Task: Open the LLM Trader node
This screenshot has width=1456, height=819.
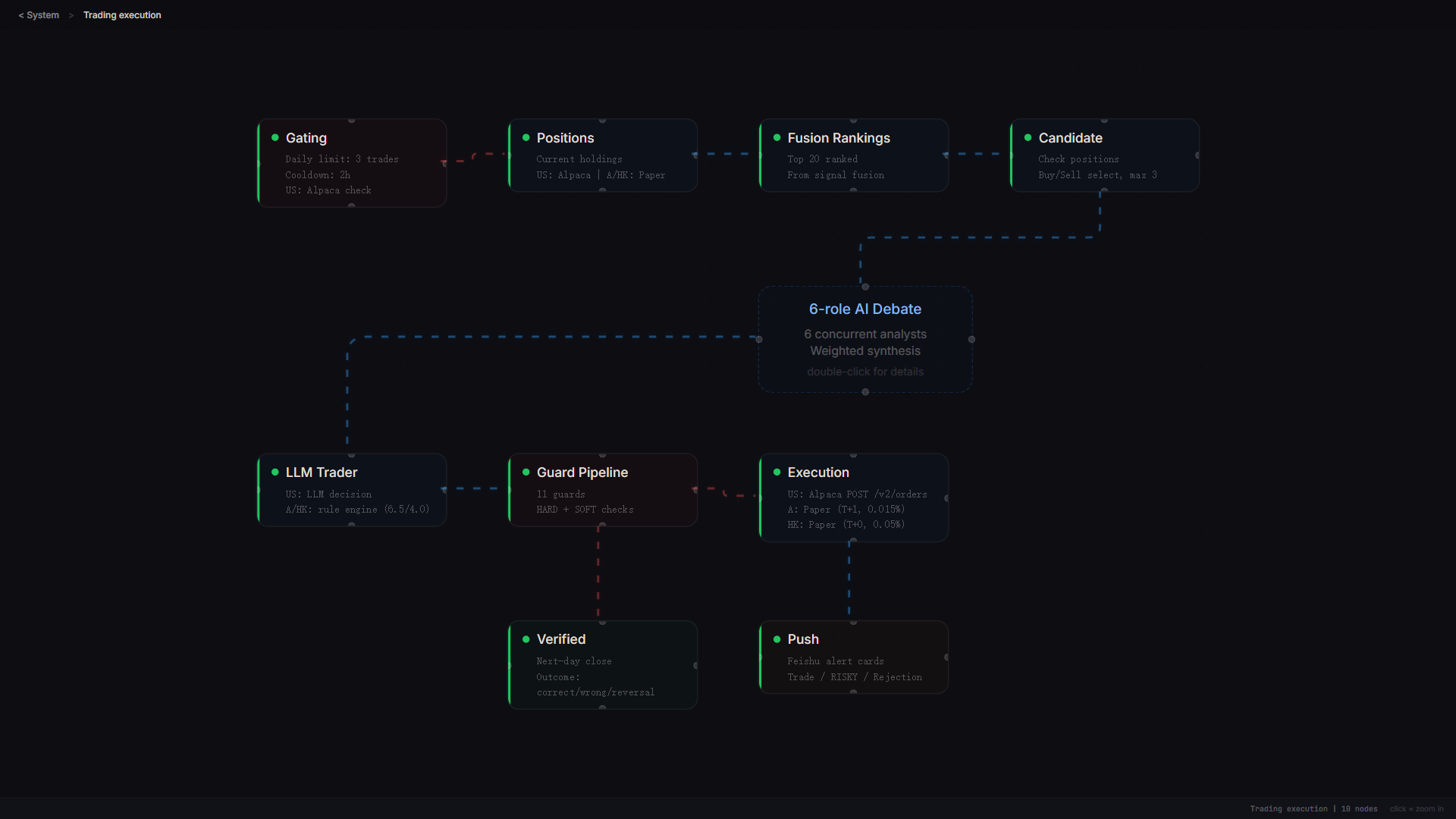Action: (x=351, y=489)
